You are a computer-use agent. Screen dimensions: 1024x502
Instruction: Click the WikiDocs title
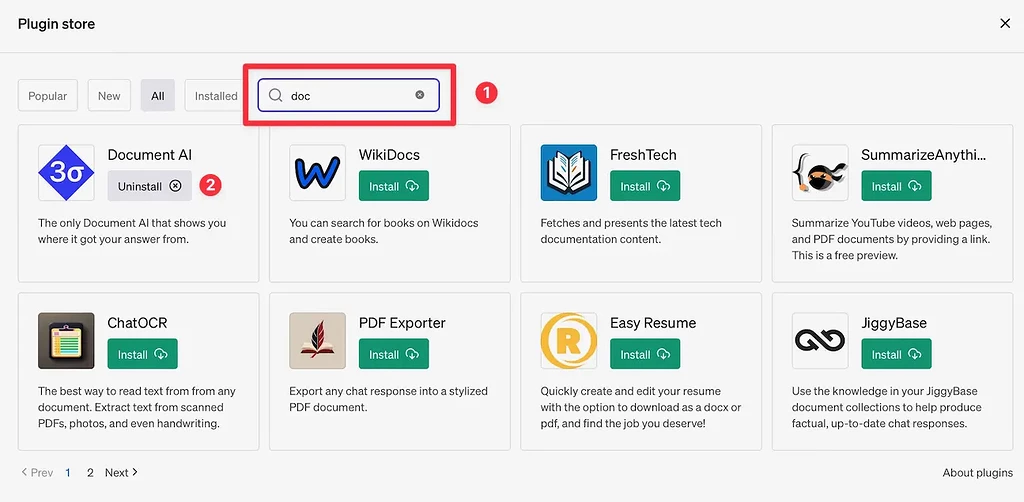389,155
